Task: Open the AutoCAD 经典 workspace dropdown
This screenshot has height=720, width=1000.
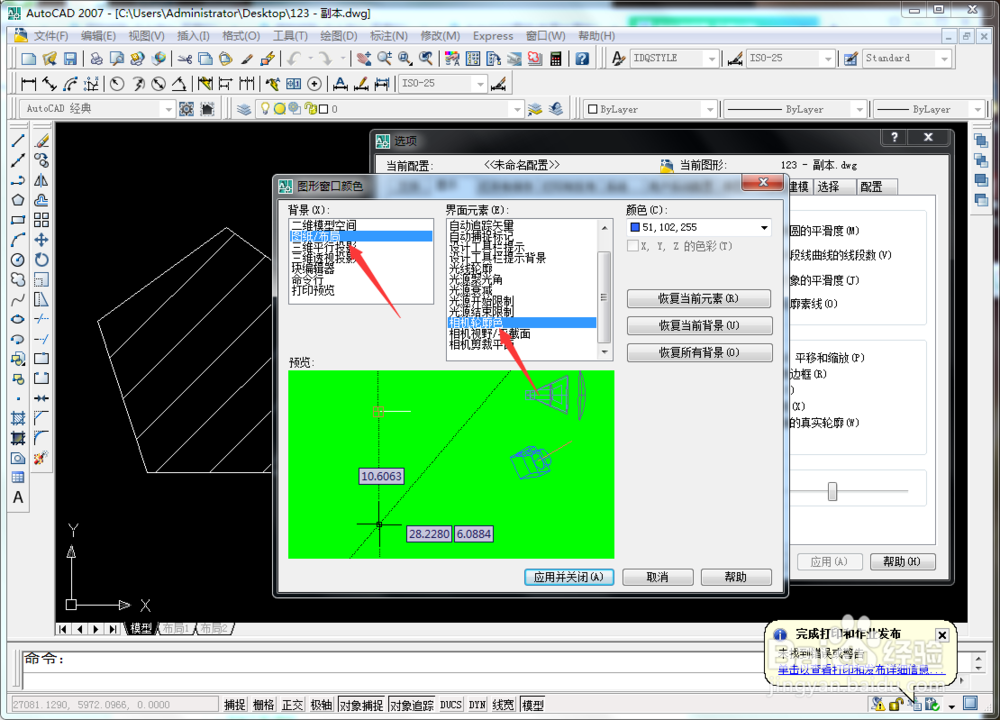Action: click(x=97, y=109)
